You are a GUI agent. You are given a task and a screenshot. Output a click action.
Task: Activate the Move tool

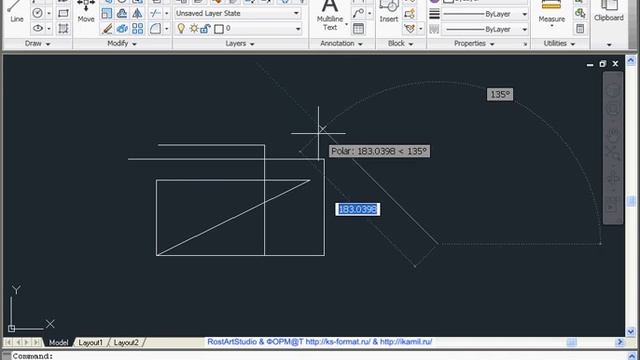pyautogui.click(x=86, y=11)
